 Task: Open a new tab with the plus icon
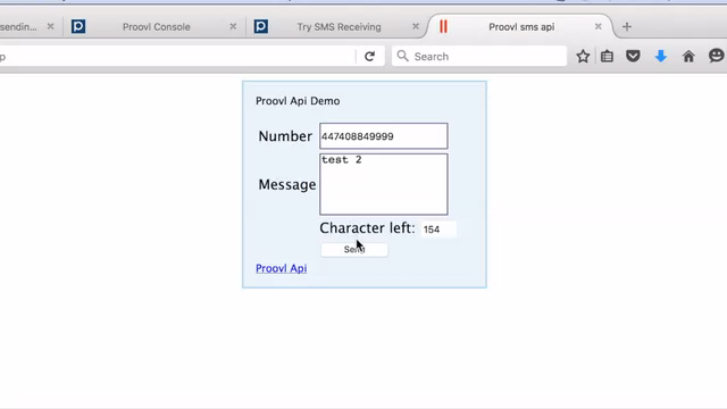(627, 27)
